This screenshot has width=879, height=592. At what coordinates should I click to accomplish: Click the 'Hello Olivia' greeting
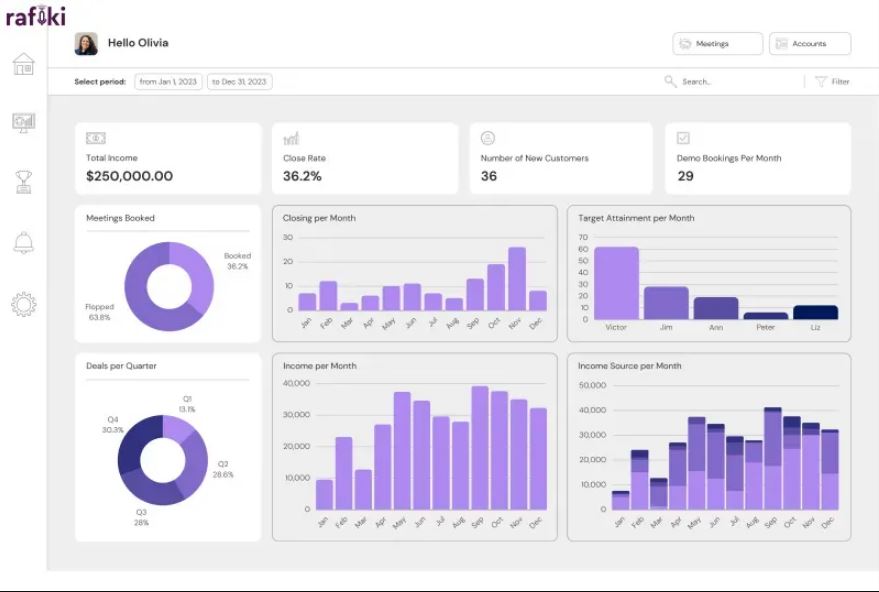pos(138,43)
